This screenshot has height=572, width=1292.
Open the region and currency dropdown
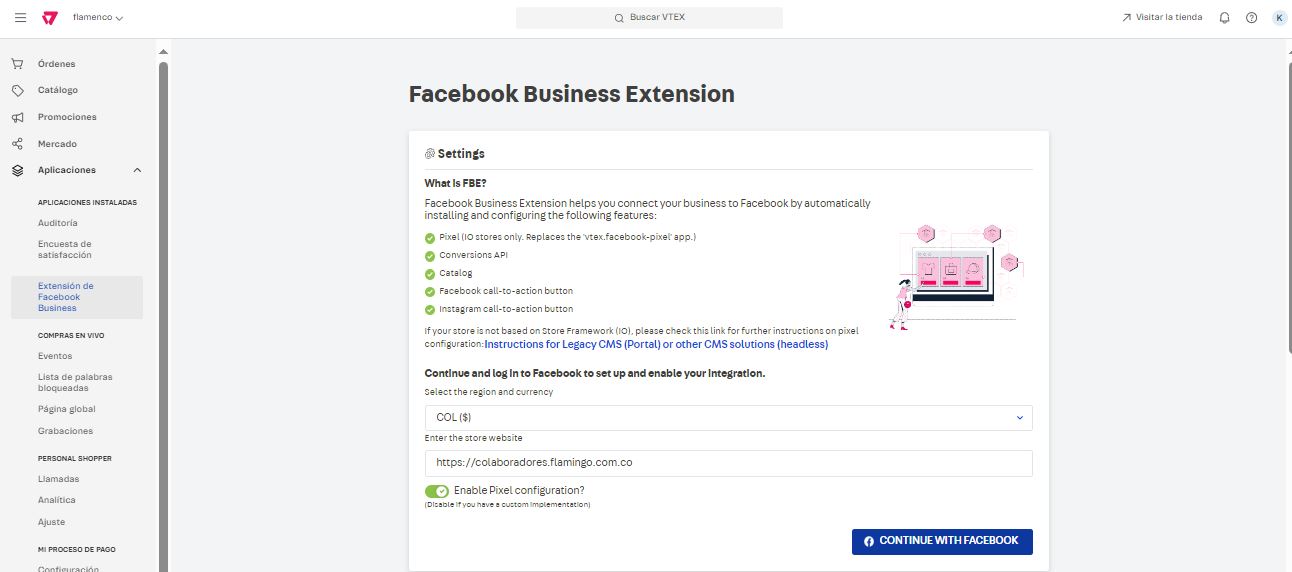coord(728,417)
